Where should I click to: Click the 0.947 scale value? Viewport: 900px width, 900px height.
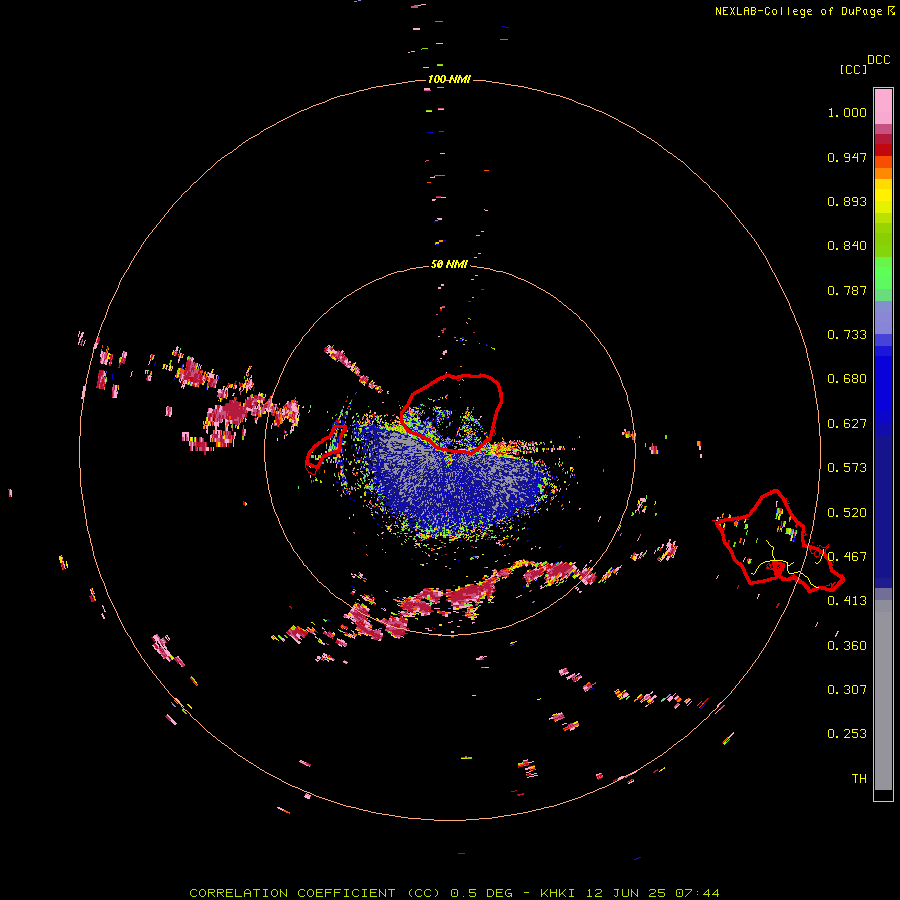coord(847,157)
